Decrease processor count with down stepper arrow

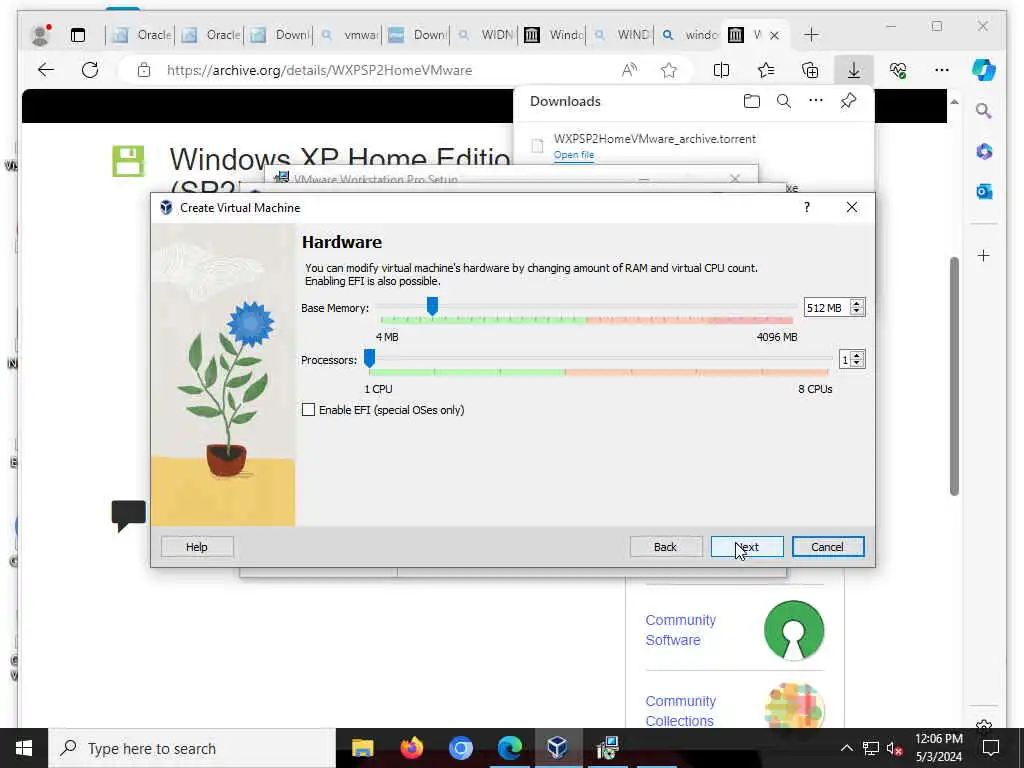pos(857,364)
